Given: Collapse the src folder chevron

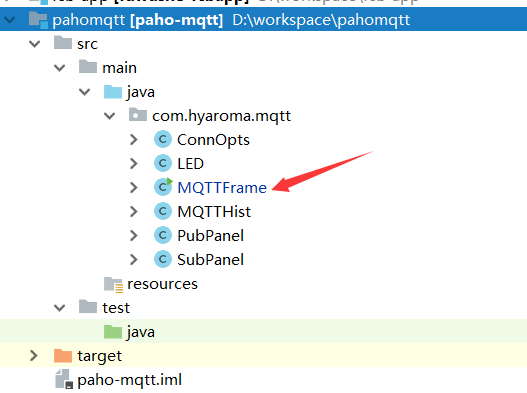Looking at the screenshot, I should [x=35, y=44].
